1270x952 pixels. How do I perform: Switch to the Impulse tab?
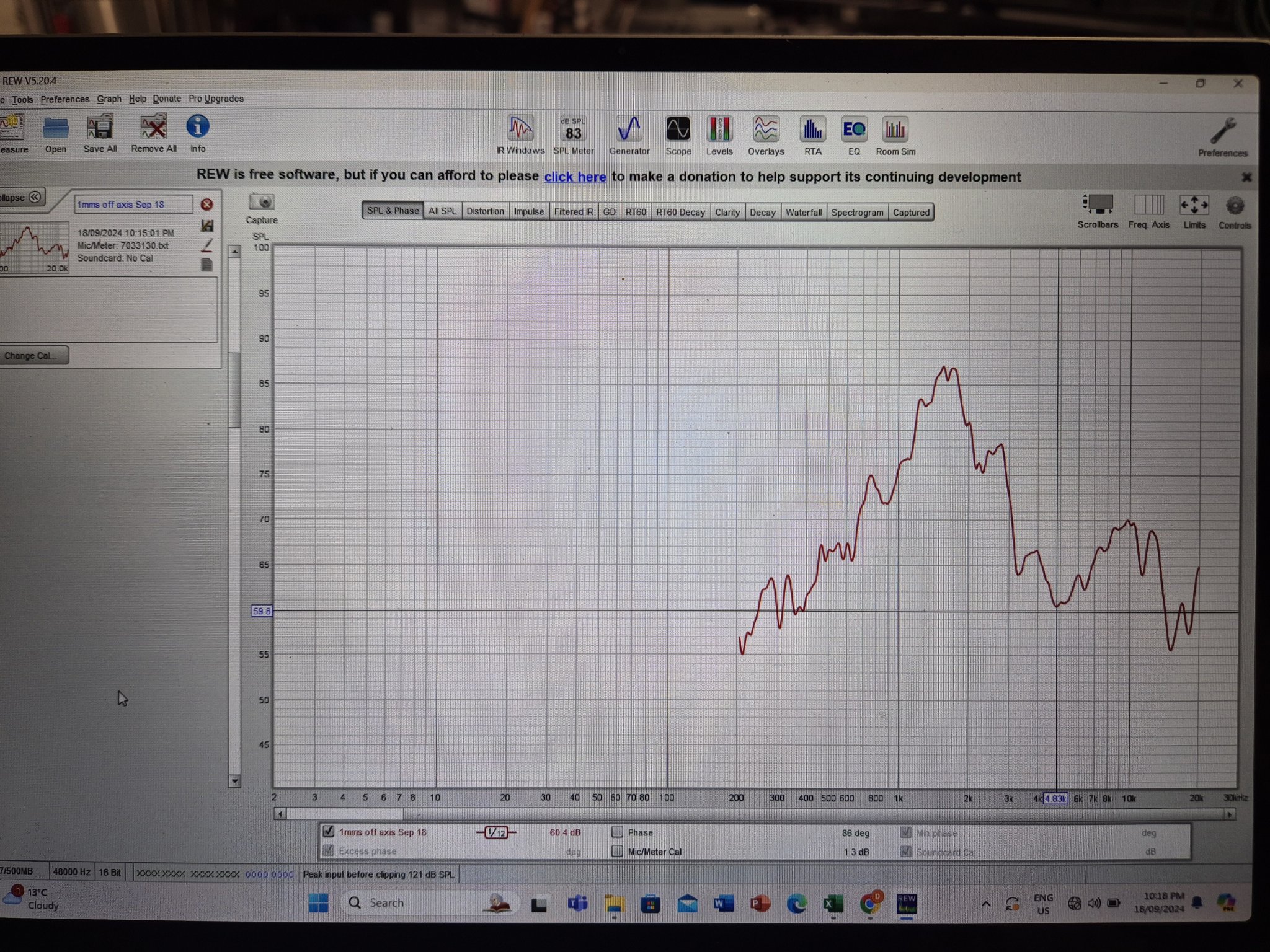[529, 211]
